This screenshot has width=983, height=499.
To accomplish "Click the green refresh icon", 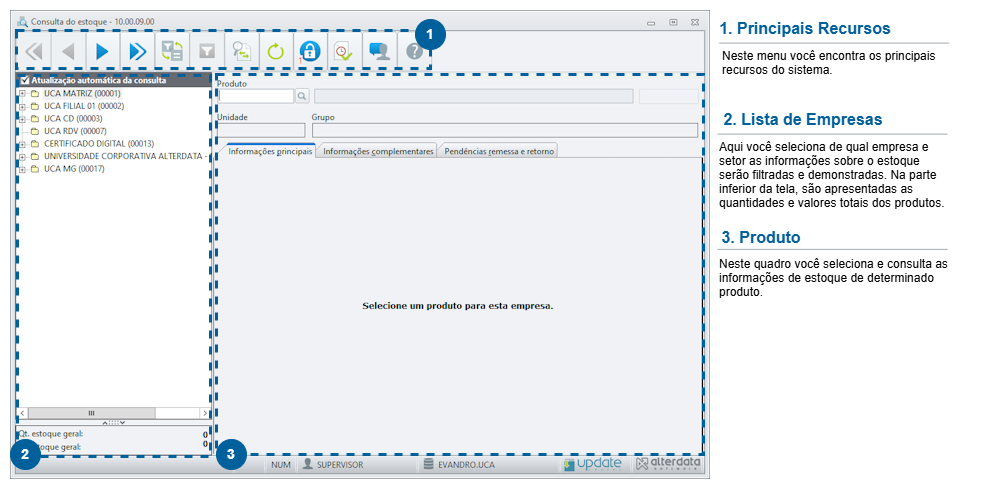I will (x=276, y=51).
